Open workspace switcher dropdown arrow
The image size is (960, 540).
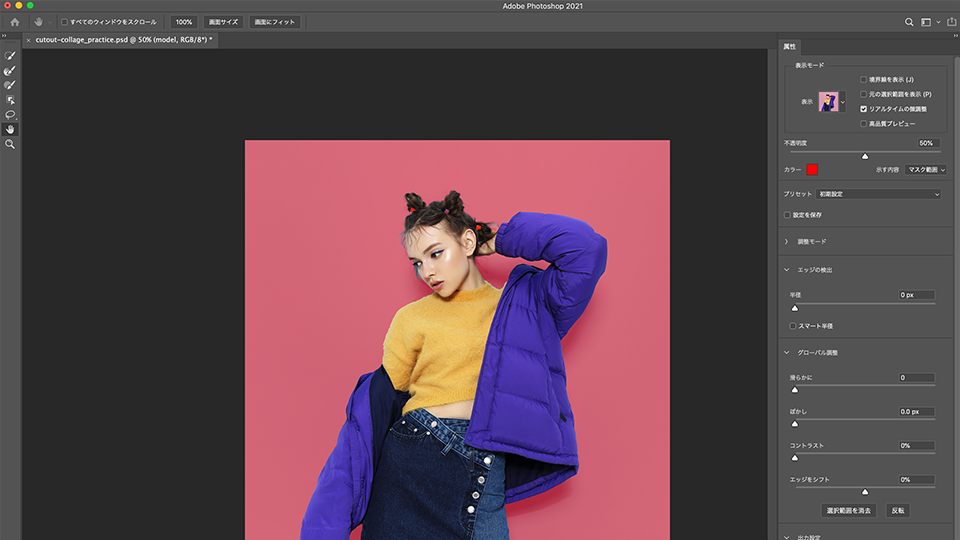pos(939,22)
